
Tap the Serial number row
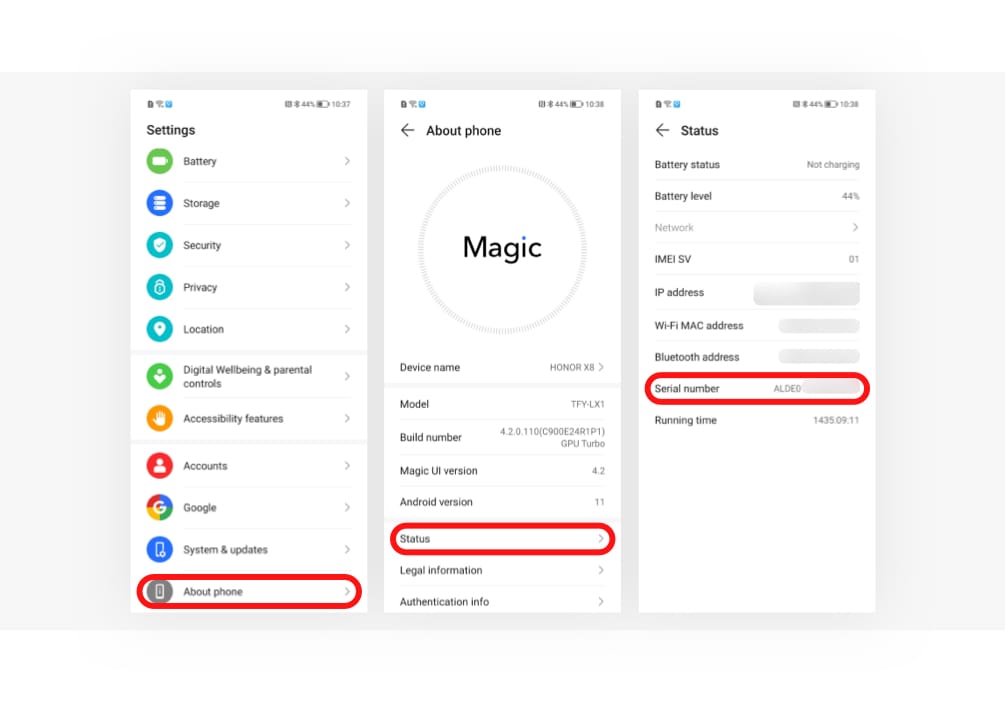(756, 389)
